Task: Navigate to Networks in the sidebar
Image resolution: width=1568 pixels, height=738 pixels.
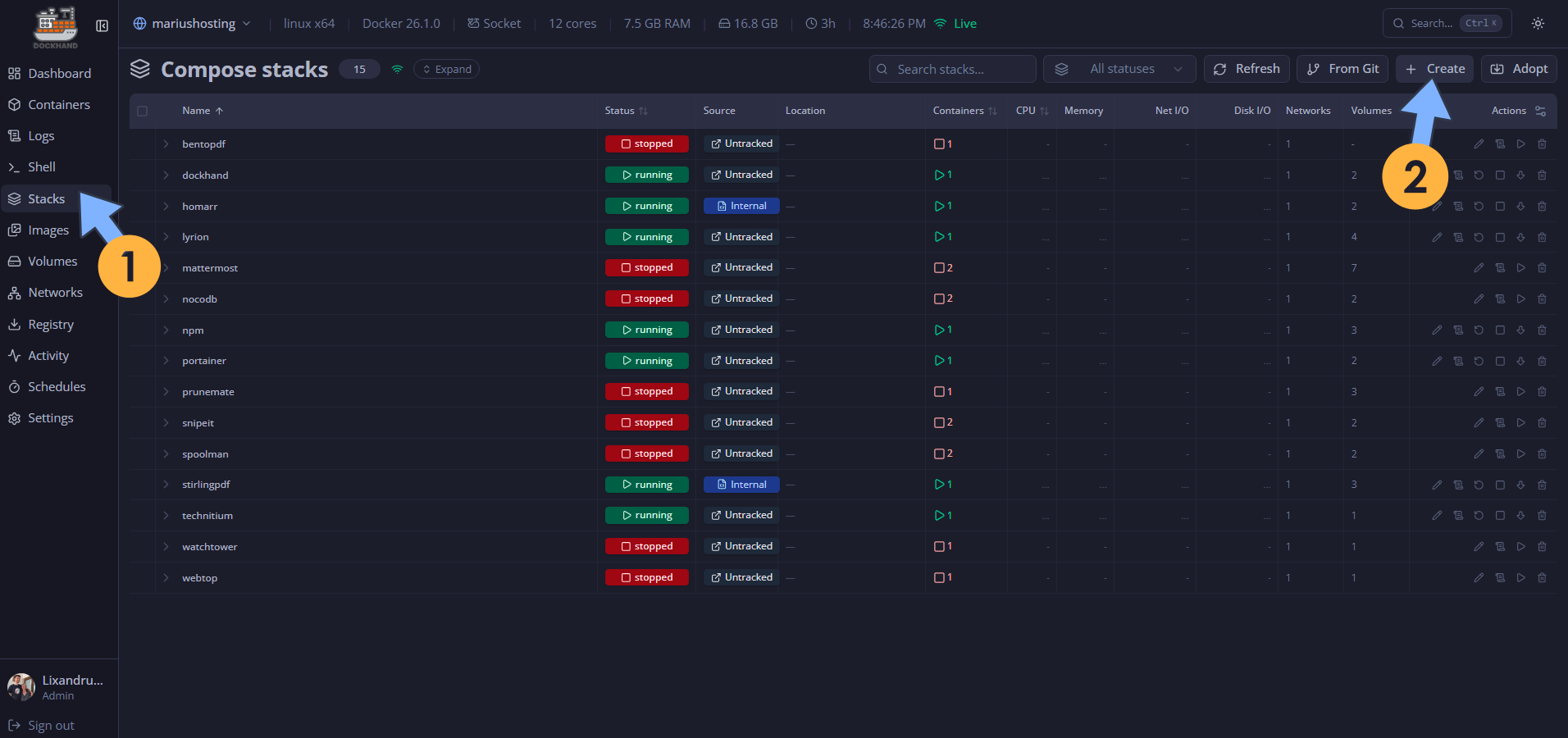Action: (55, 292)
